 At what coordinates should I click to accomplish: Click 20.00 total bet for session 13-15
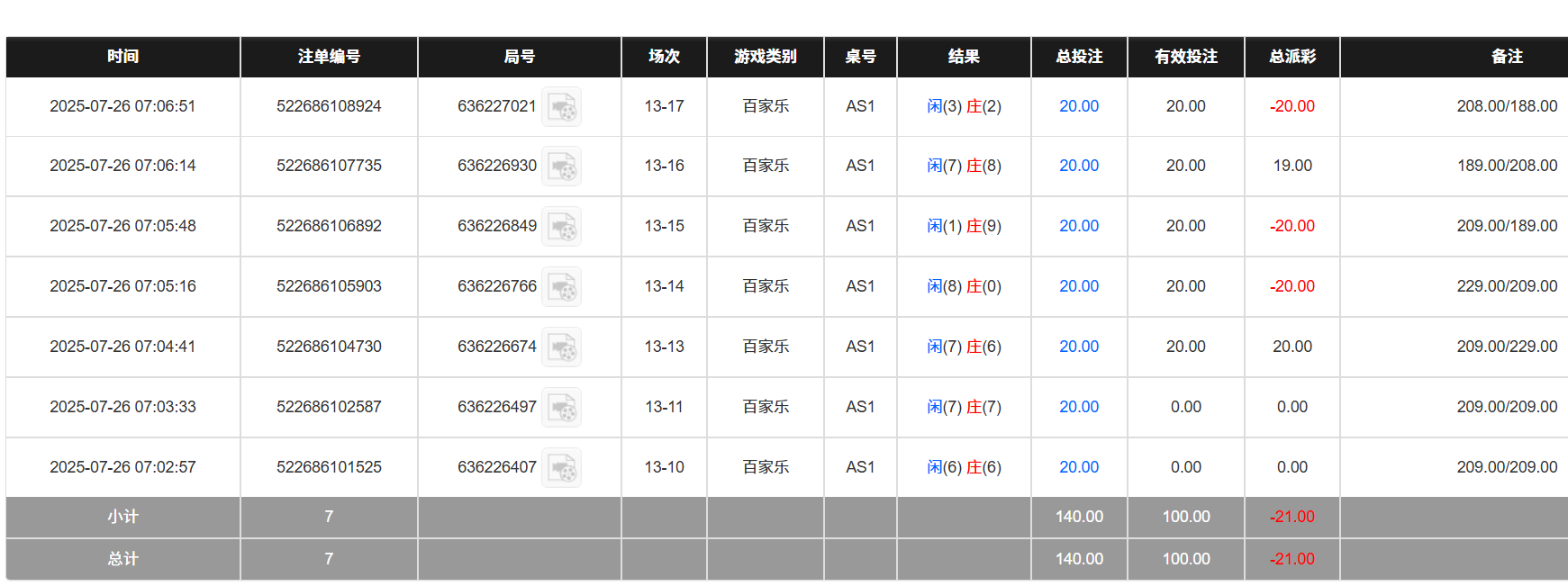1078,226
